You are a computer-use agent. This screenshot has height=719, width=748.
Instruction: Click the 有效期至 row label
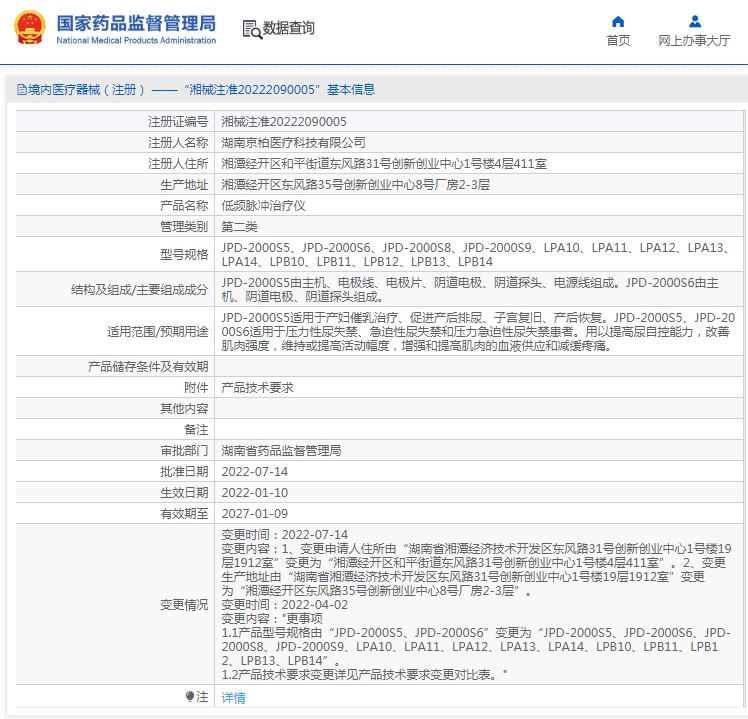(x=184, y=513)
